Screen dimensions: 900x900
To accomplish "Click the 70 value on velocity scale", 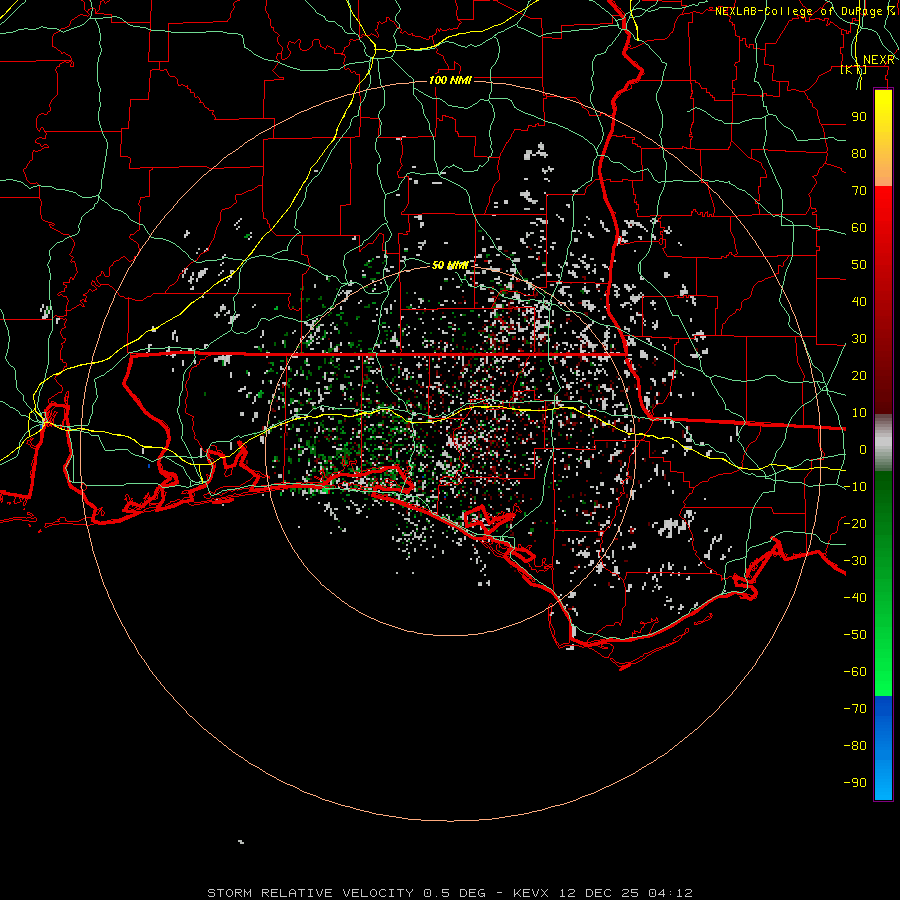I will coord(859,191).
